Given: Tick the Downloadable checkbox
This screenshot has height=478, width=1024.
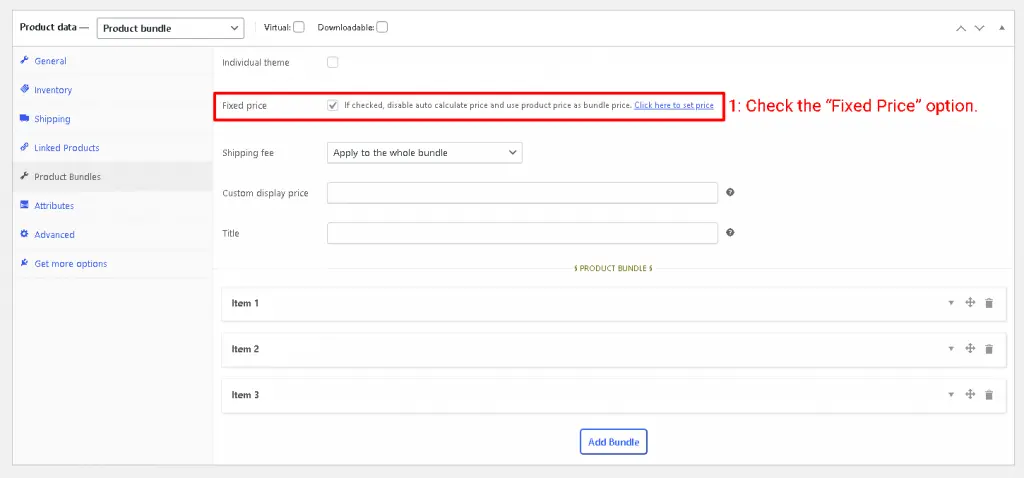Looking at the screenshot, I should pyautogui.click(x=382, y=27).
